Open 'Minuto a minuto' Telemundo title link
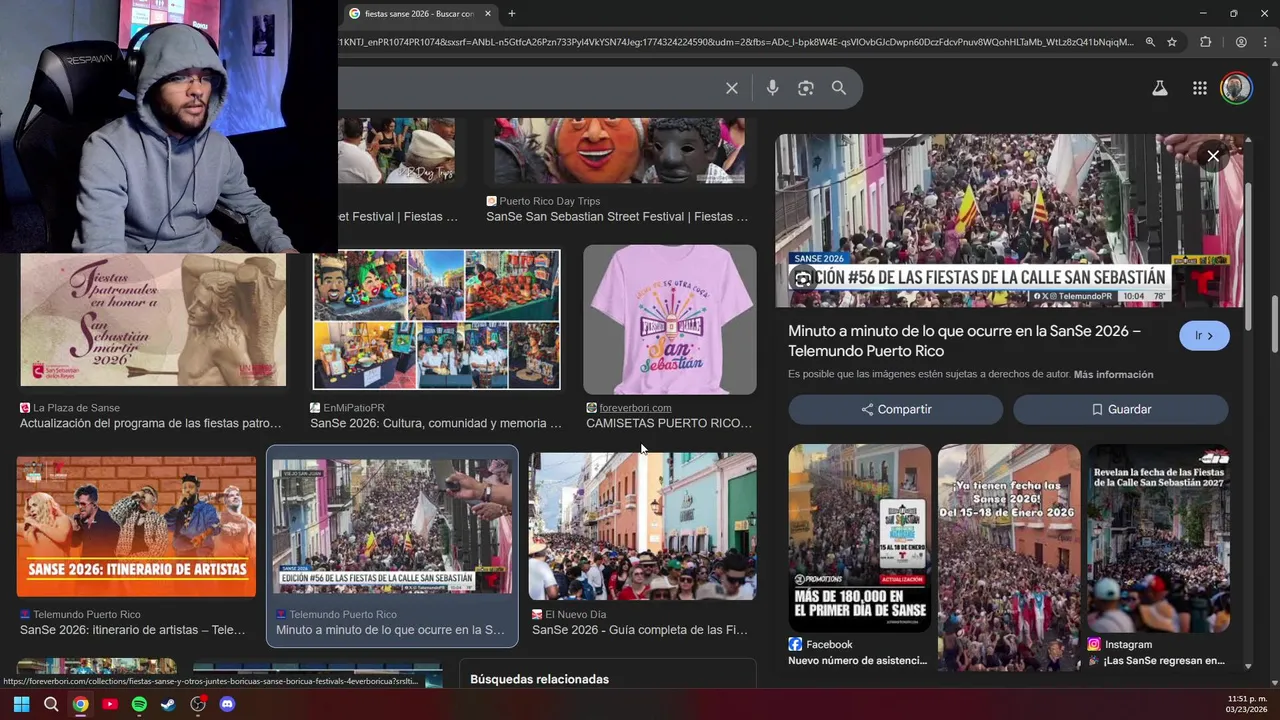This screenshot has height=720, width=1280. 964,341
